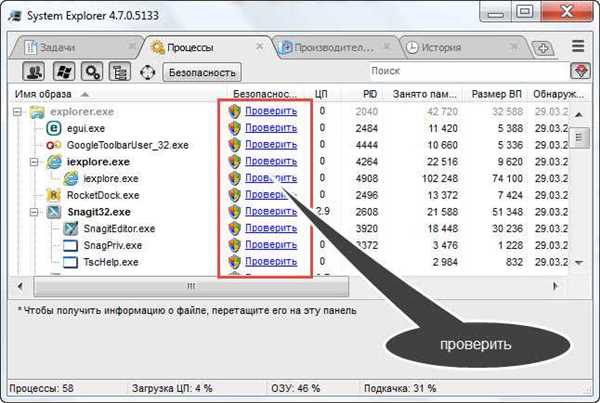Click status bar Подкачка: 31 %
600x403 pixels.
400,388
